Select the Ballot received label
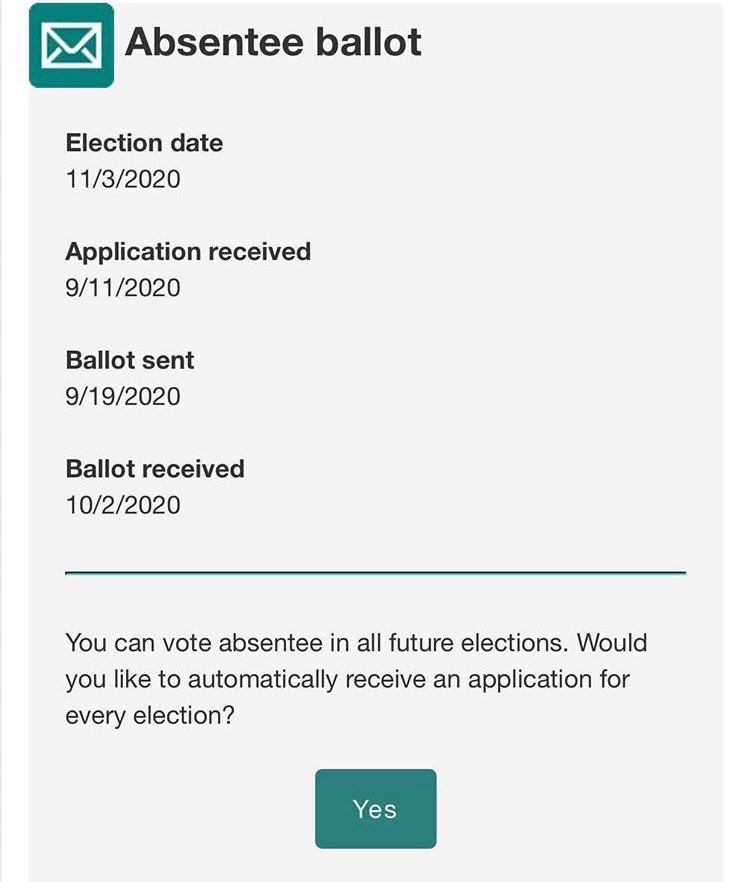Screen dimensions: 750x882 click(155, 468)
